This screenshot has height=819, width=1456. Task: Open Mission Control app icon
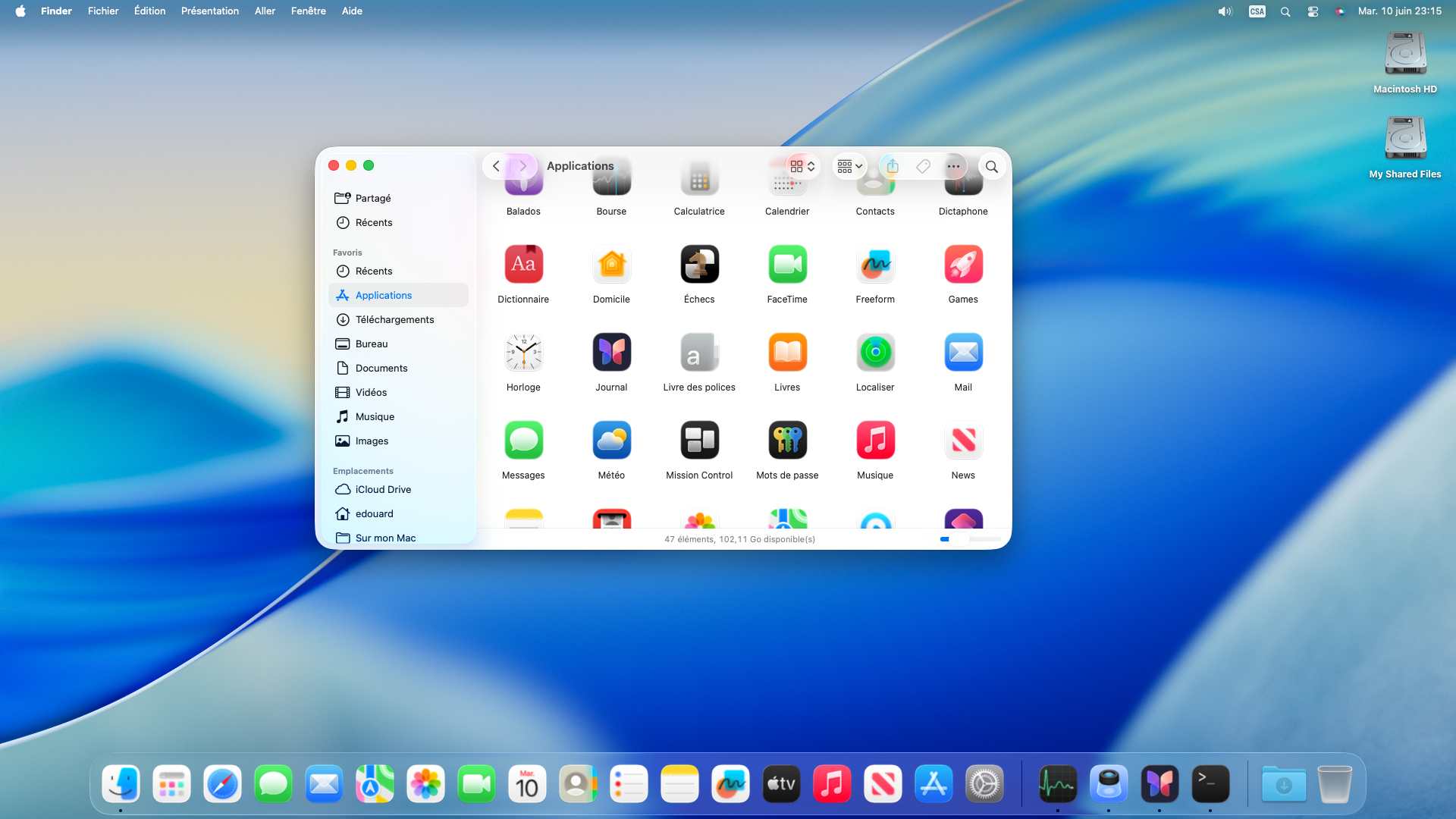(x=699, y=441)
